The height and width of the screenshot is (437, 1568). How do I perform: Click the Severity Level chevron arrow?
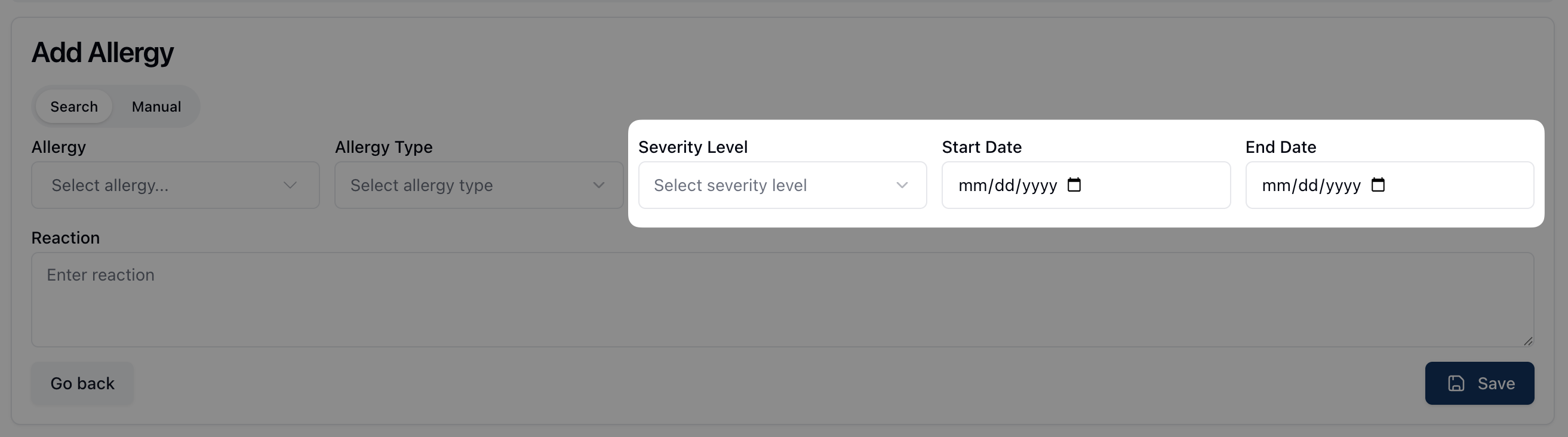coord(902,185)
